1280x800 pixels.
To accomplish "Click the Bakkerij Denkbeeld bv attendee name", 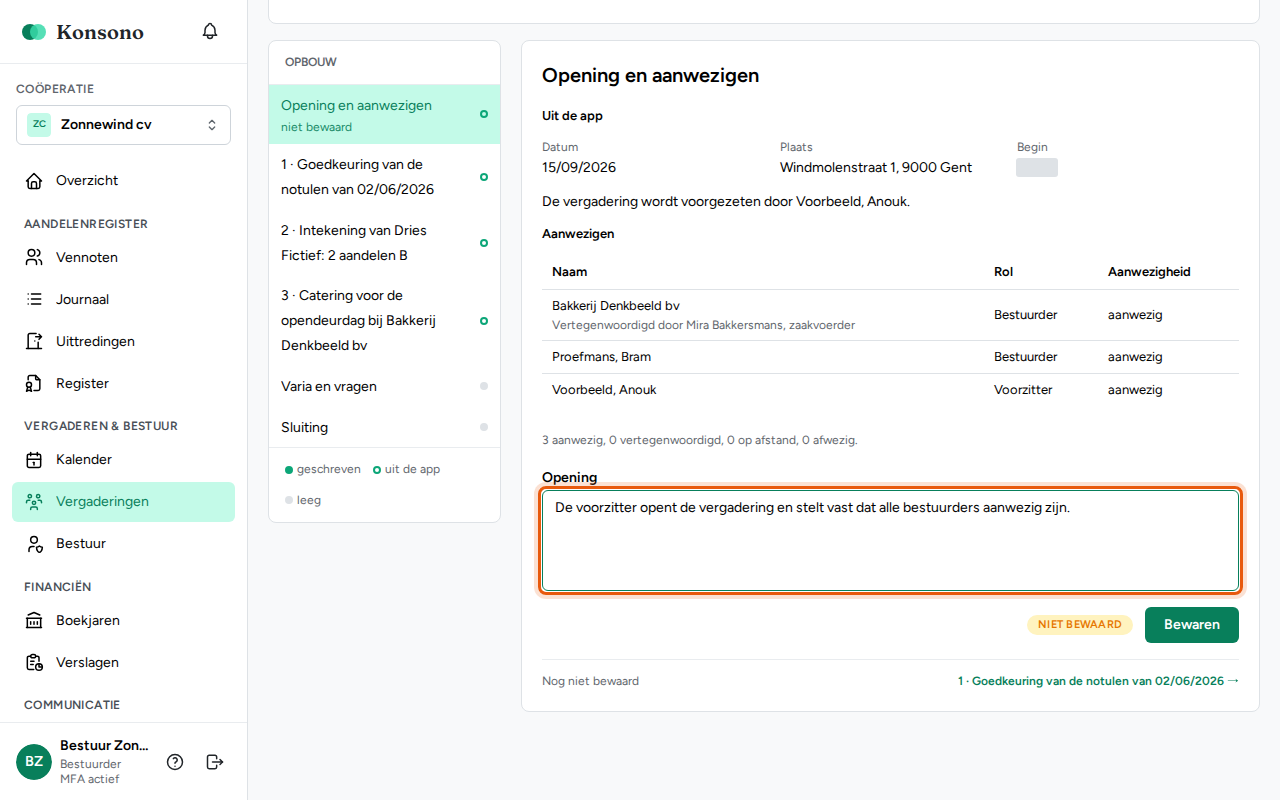I will point(616,306).
